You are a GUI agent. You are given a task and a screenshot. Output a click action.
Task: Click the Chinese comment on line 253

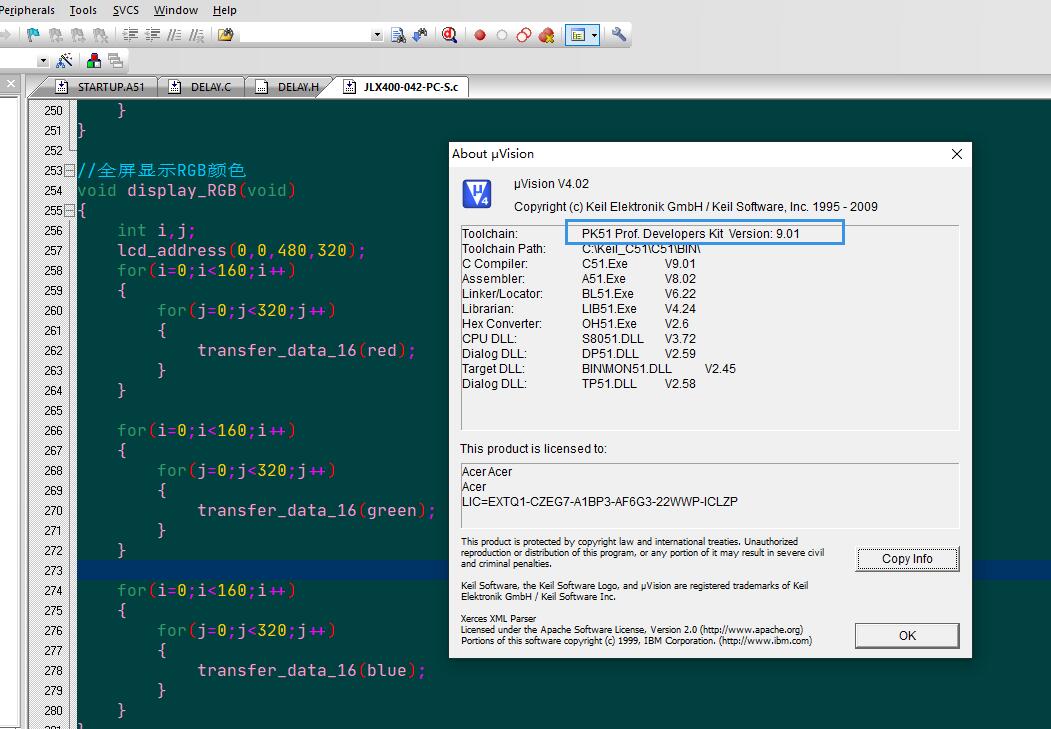tap(162, 170)
